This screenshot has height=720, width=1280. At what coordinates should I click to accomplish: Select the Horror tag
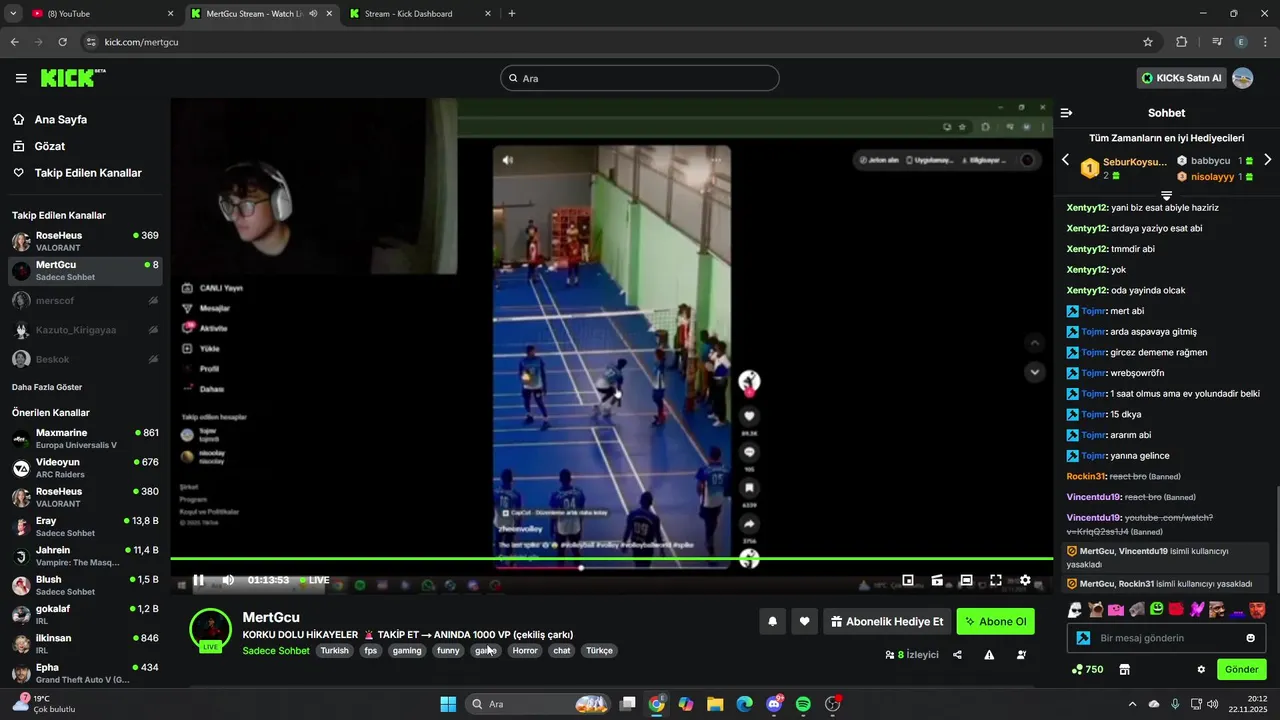click(525, 650)
